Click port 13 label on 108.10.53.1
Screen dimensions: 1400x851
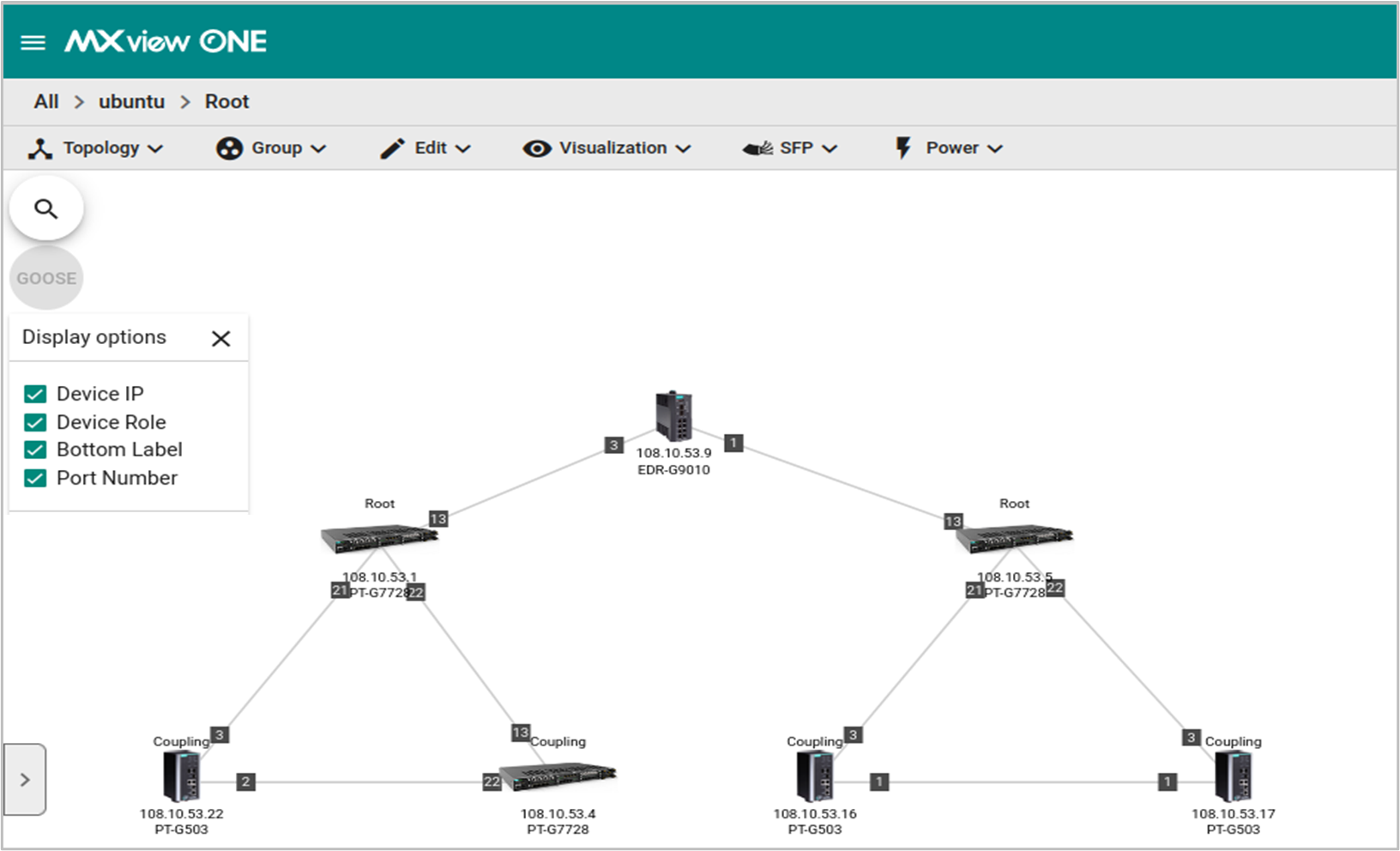(438, 519)
